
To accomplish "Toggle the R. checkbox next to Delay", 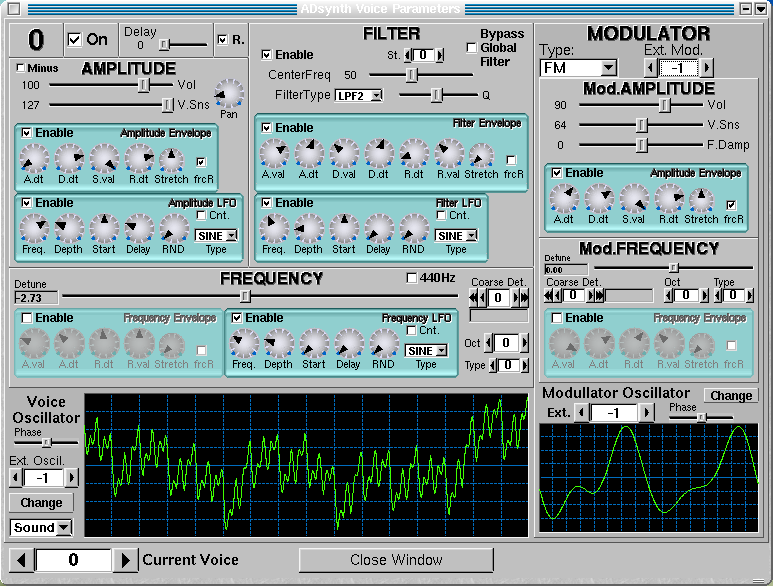I will click(x=223, y=39).
